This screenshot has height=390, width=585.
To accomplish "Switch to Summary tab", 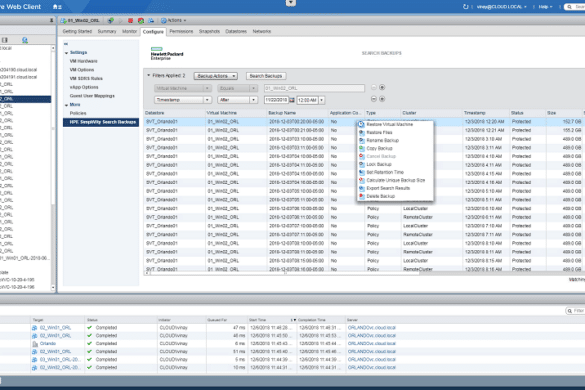I will pos(107,31).
